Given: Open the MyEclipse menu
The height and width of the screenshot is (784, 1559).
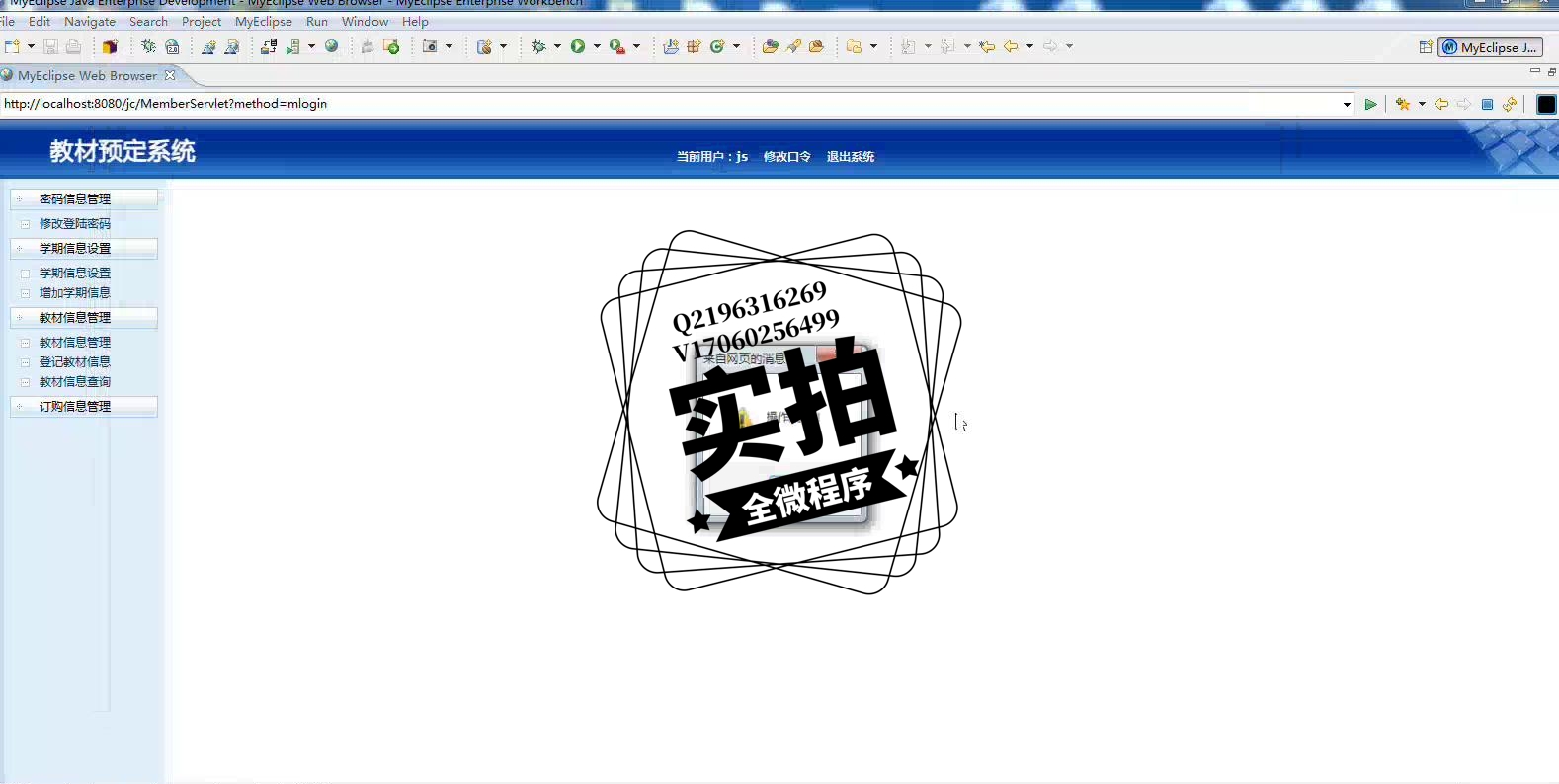Looking at the screenshot, I should 264,21.
